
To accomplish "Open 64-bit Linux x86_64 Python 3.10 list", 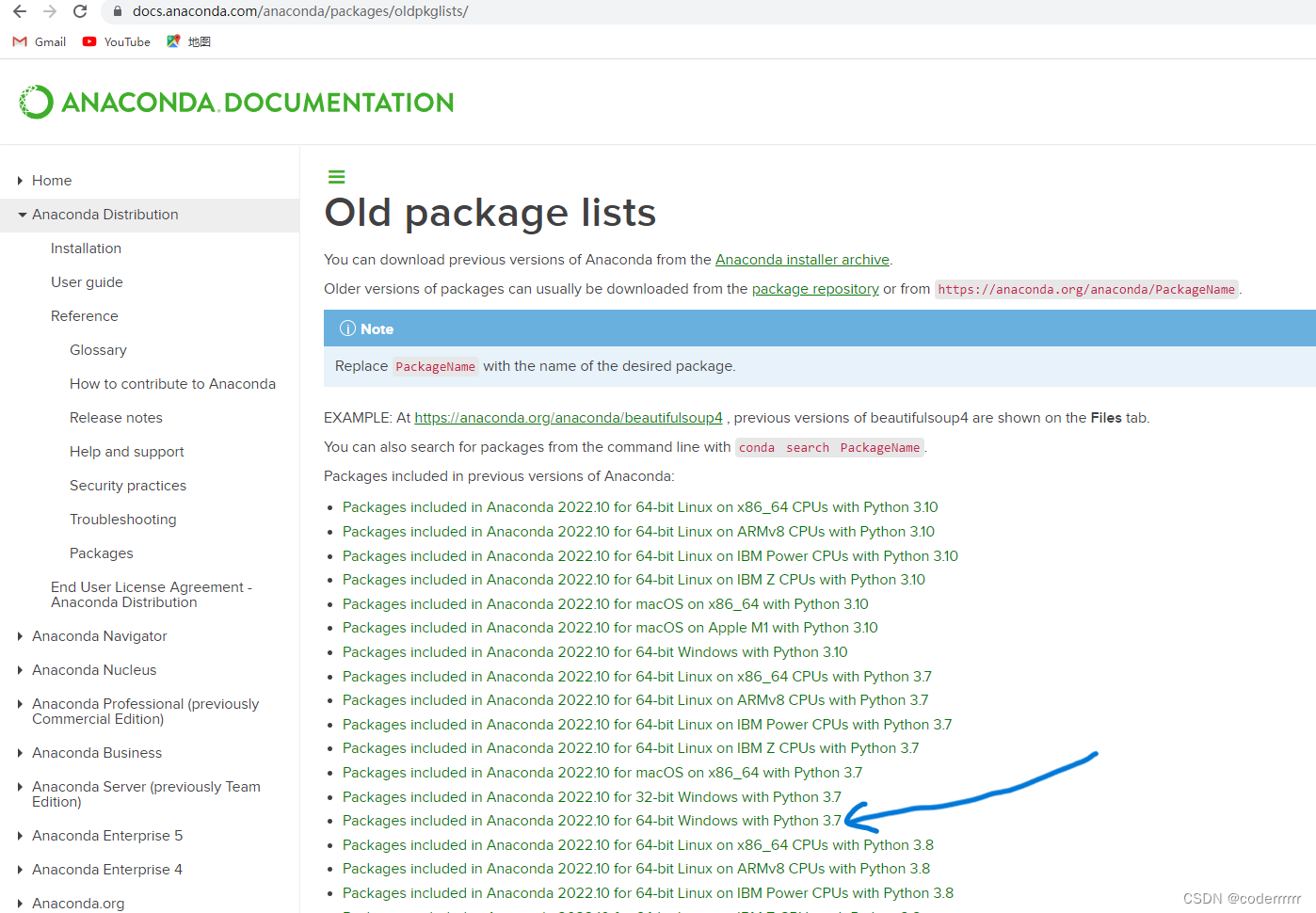I will [640, 507].
